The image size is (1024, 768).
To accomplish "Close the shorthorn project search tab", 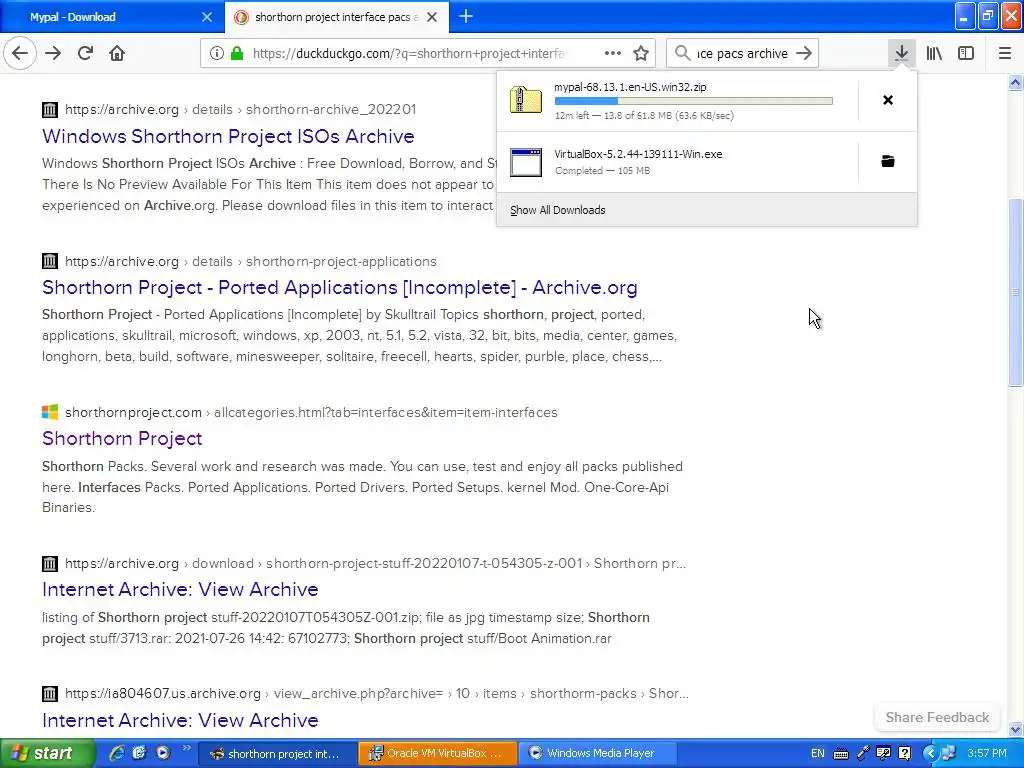I will [x=432, y=17].
